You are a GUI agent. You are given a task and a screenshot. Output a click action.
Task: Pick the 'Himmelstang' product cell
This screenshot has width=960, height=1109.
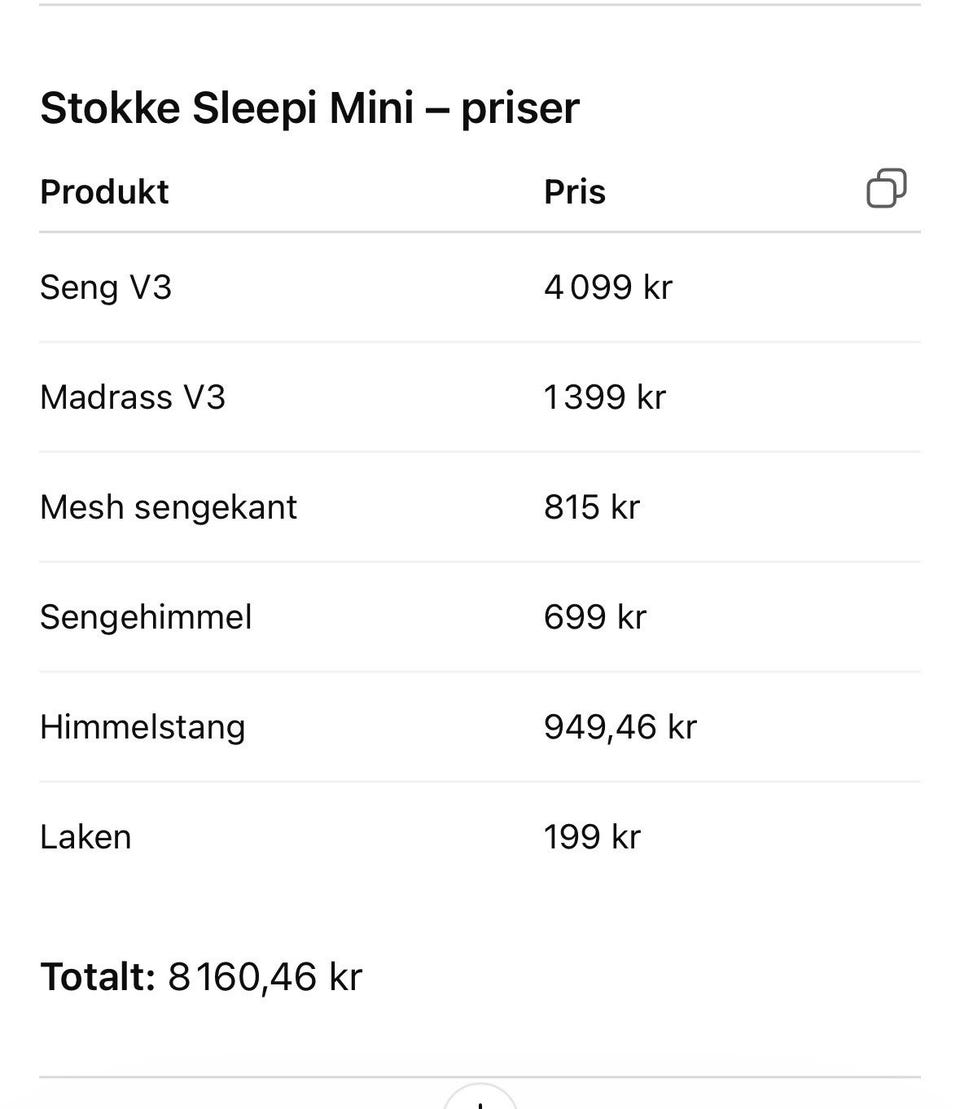coord(142,727)
